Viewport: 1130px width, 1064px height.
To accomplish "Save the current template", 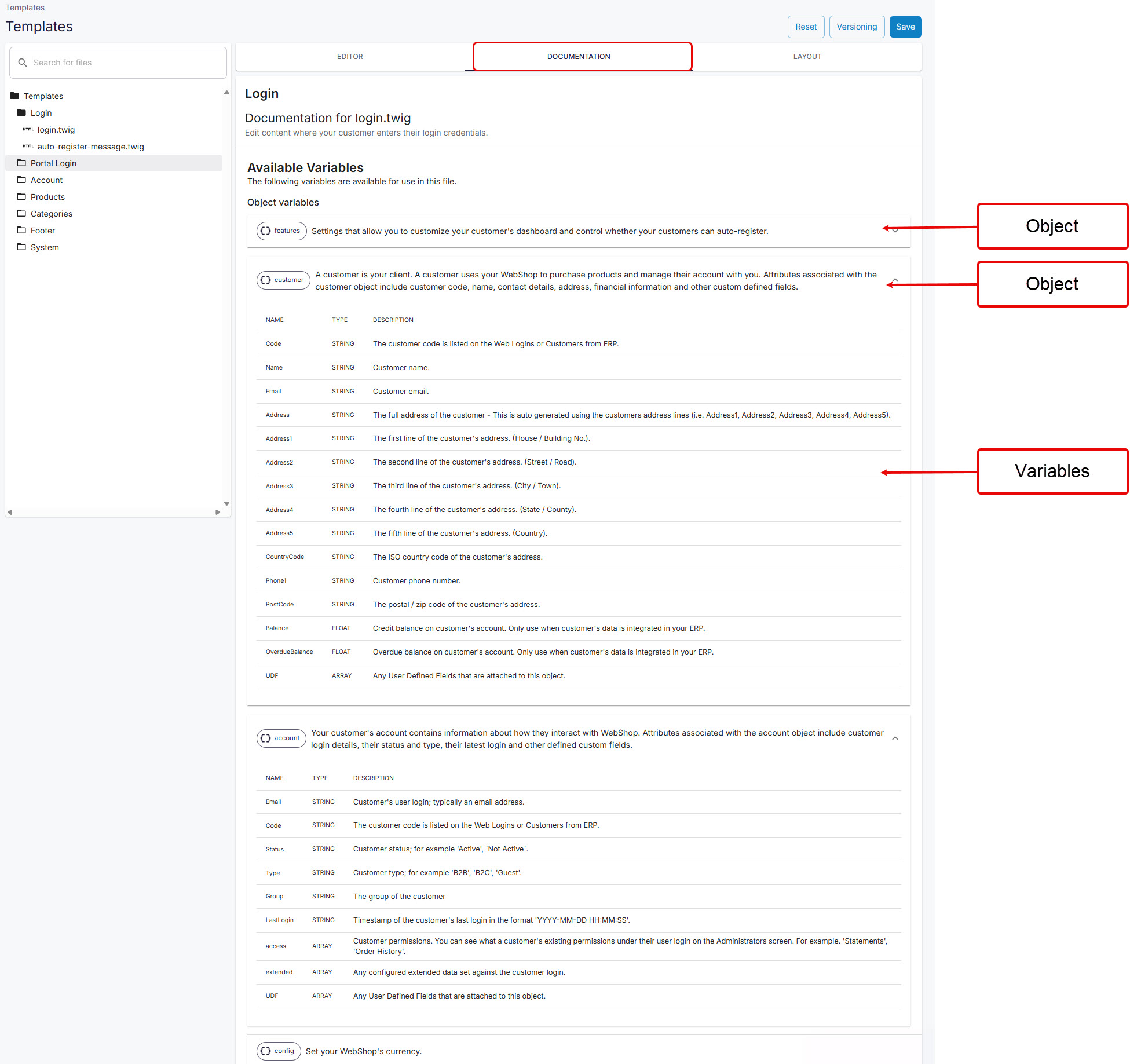I will pos(905,27).
